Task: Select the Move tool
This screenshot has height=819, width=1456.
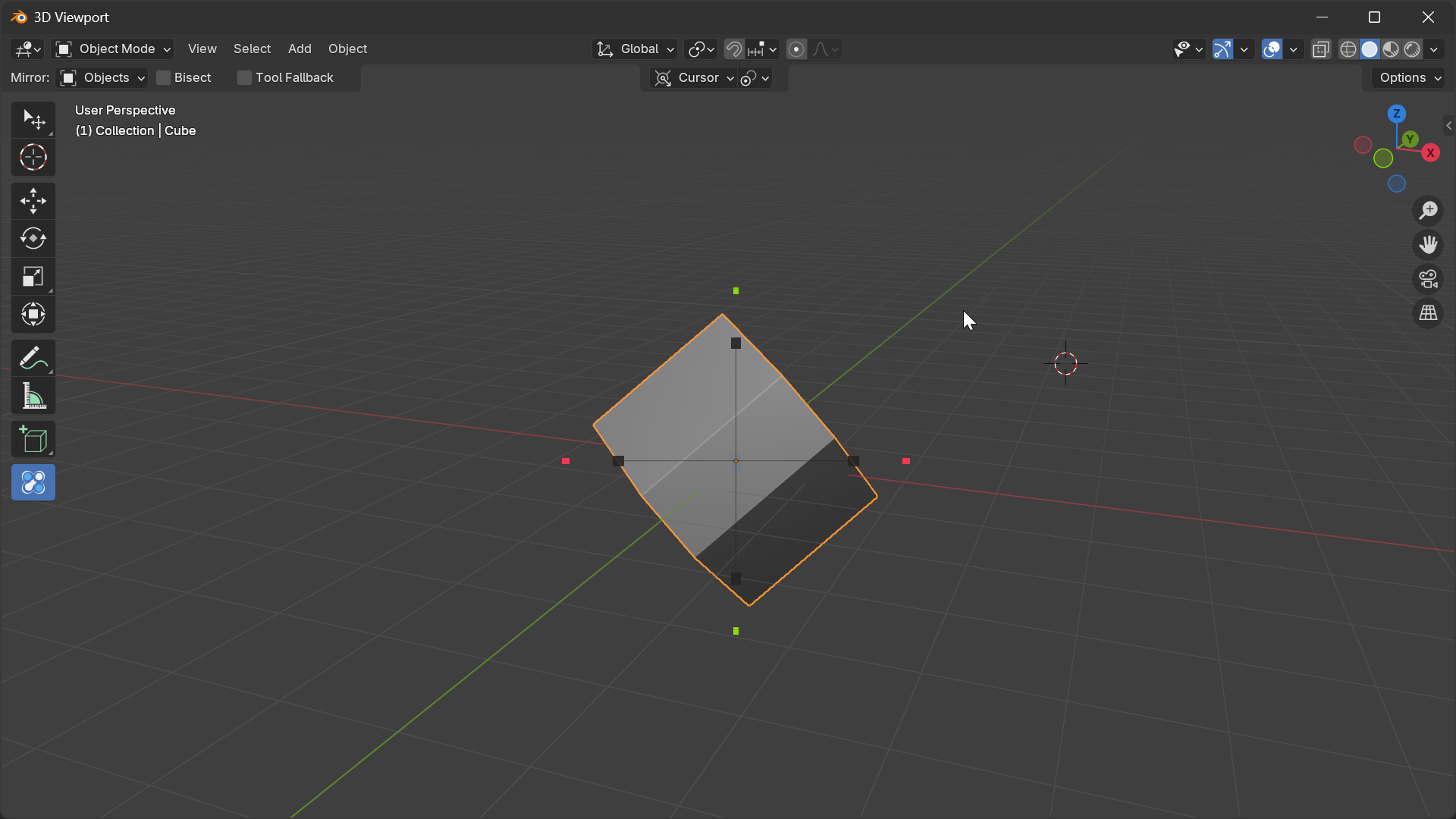Action: [33, 201]
